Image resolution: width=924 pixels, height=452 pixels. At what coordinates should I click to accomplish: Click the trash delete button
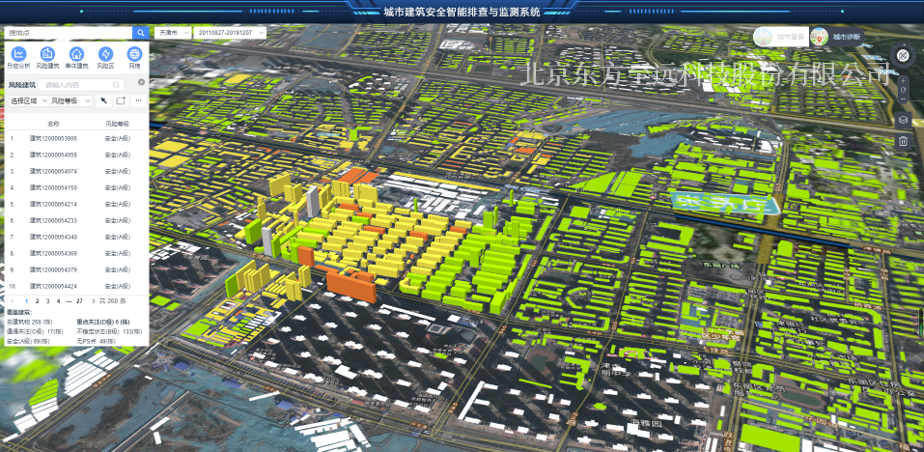(x=903, y=141)
